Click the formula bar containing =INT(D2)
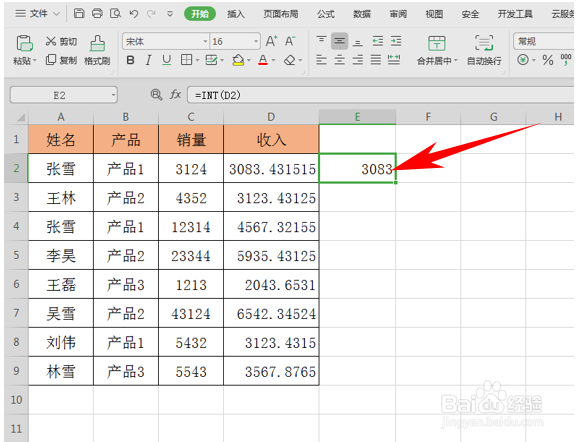This screenshot has height=442, width=576. (x=381, y=95)
